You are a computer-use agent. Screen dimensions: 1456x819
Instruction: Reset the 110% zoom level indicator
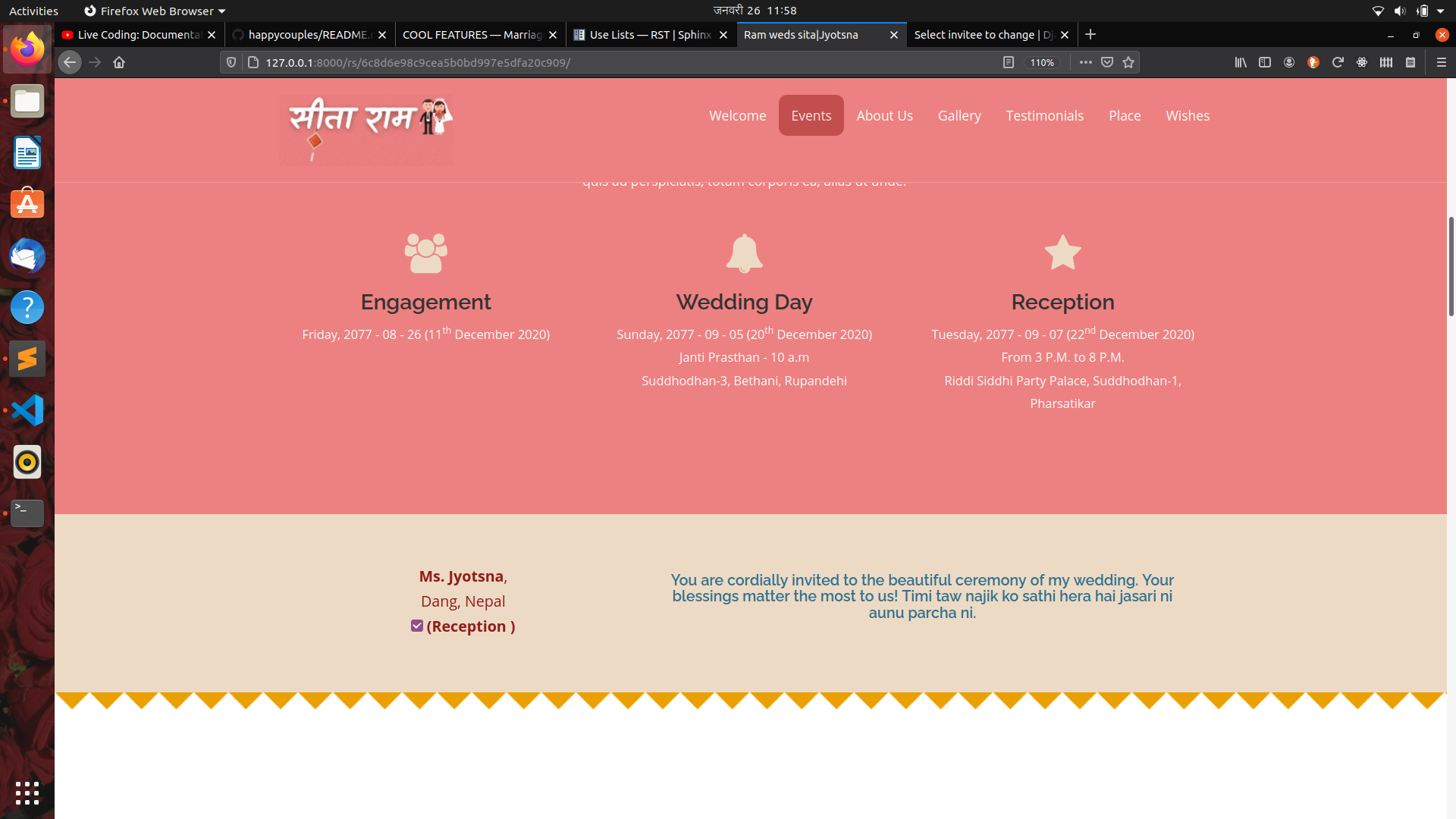click(x=1042, y=63)
